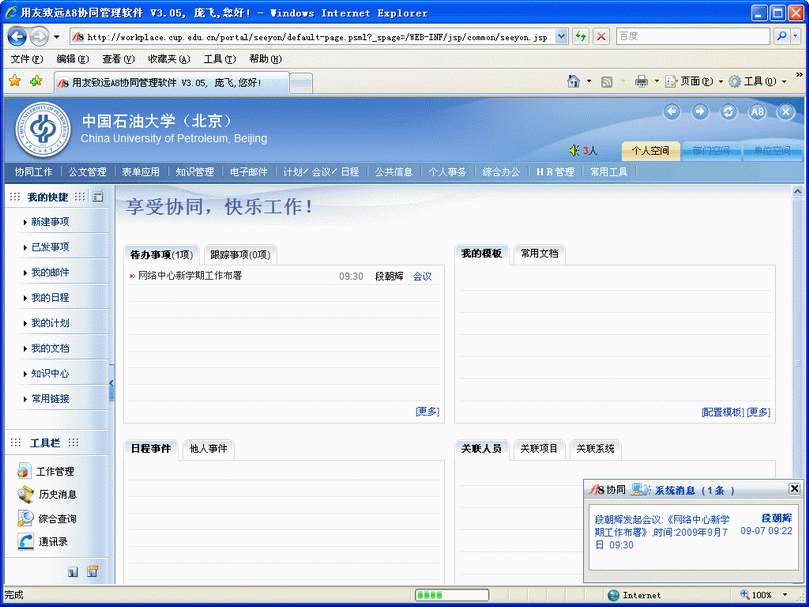The image size is (809, 607).
Task: Open 工作管理 in the toolbar panel
Action: 55,471
